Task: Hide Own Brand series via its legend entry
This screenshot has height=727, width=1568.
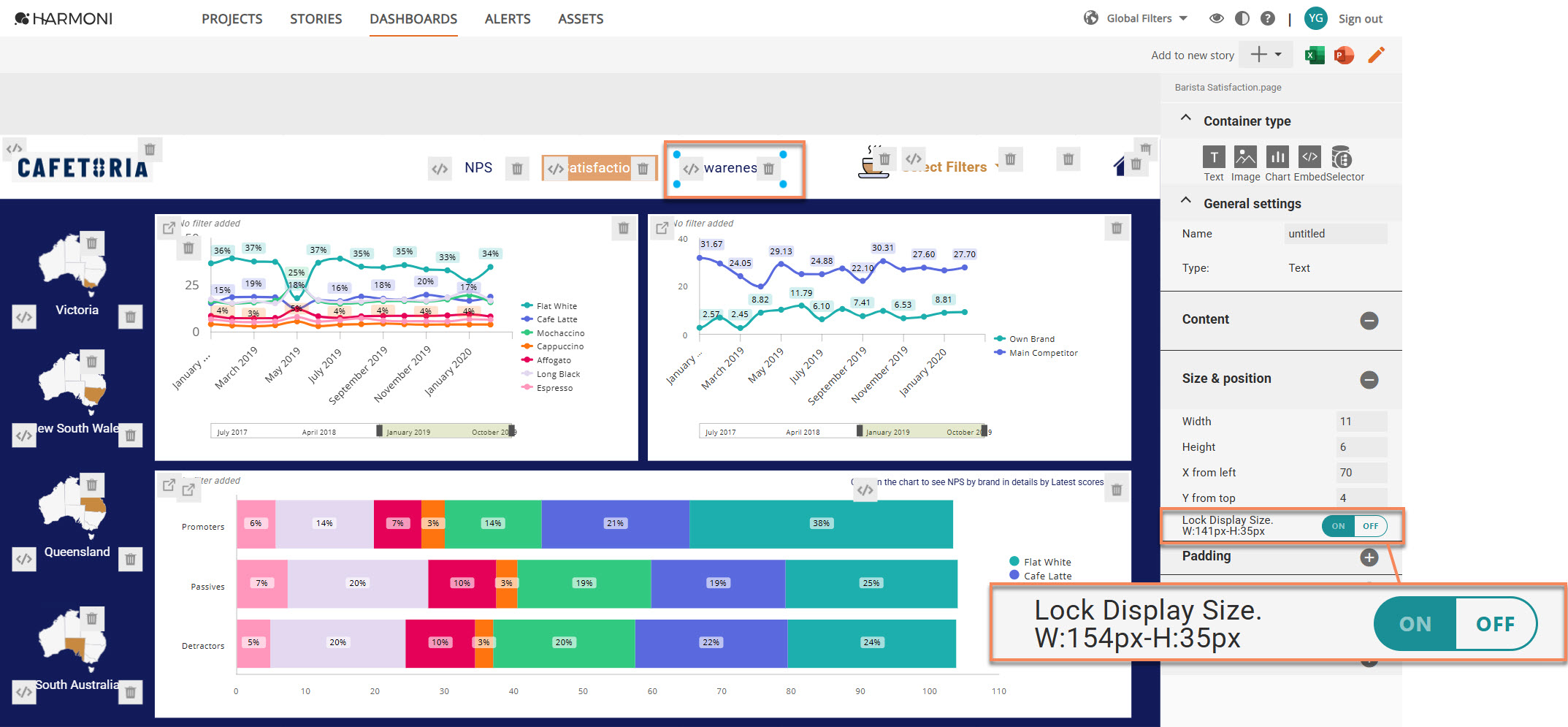Action: [x=1025, y=339]
